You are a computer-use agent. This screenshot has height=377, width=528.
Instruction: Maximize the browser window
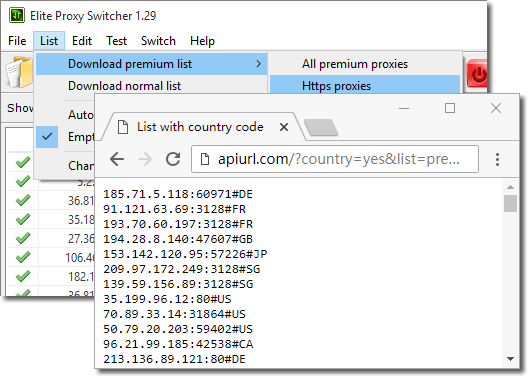click(450, 108)
